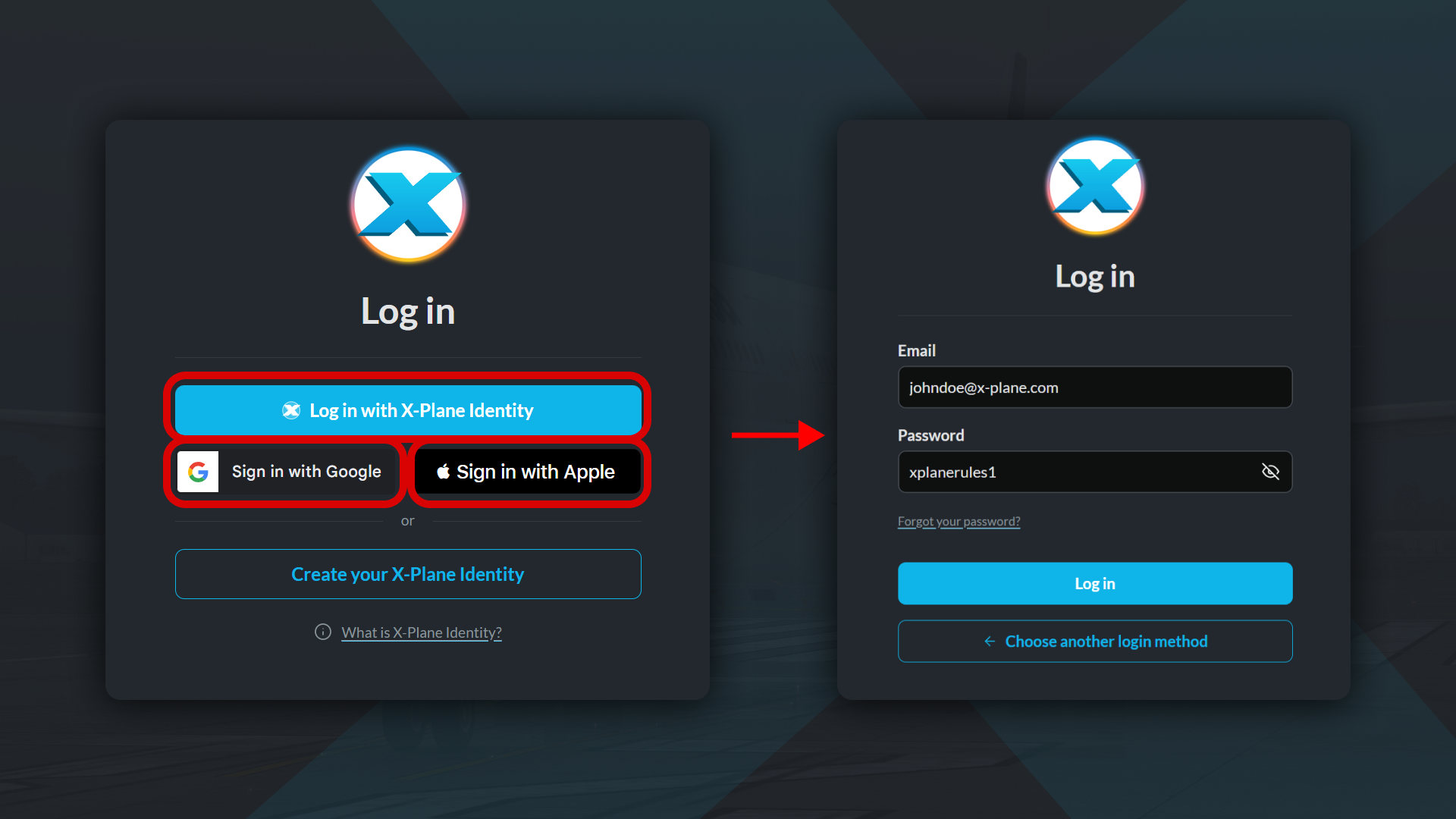Open Forgot your password link
Viewport: 1456px width, 819px height.
tap(959, 522)
